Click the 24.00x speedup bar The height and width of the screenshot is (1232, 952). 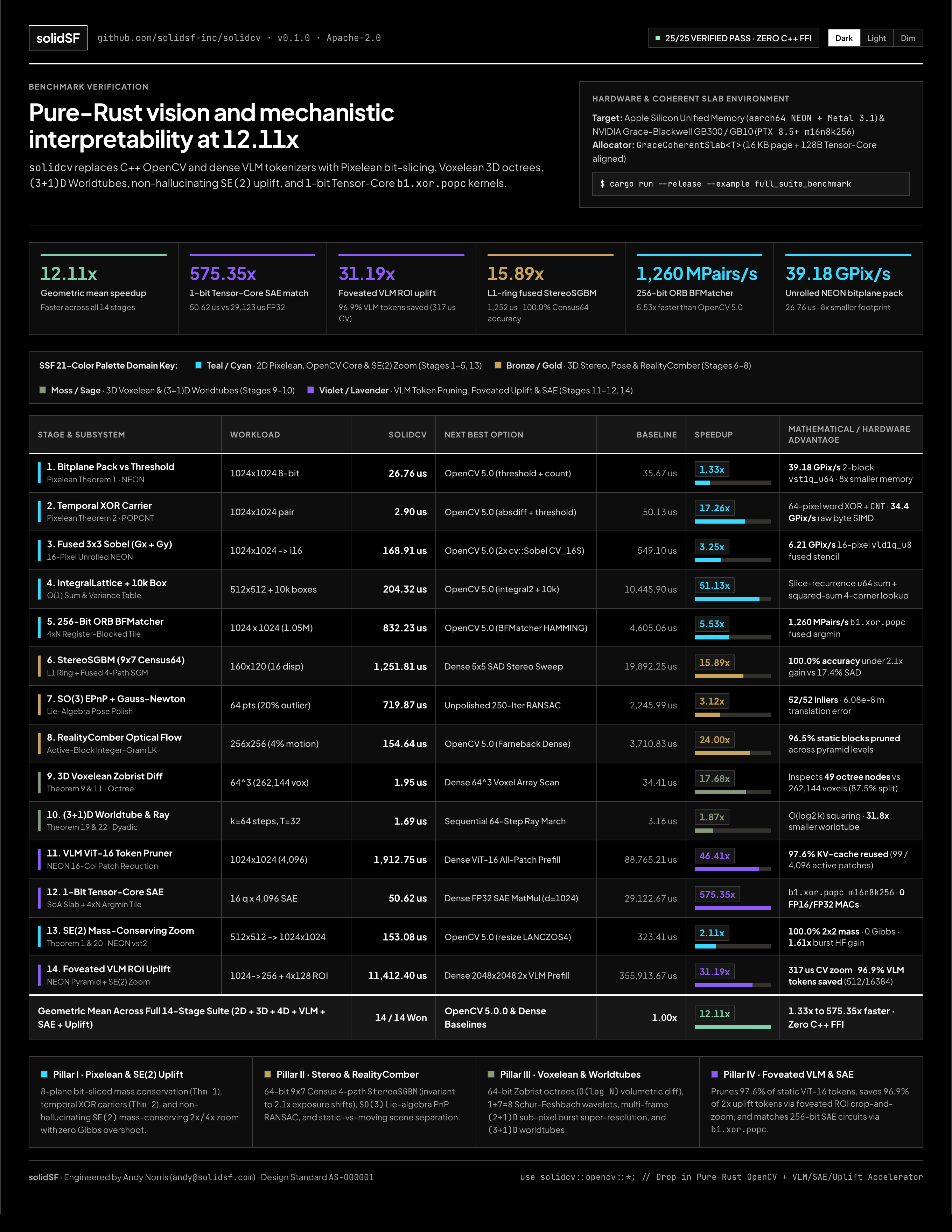click(x=733, y=753)
